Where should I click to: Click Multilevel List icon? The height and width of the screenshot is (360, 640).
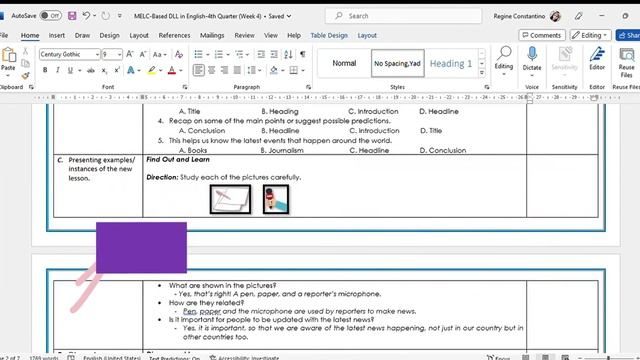pyautogui.click(x=239, y=54)
